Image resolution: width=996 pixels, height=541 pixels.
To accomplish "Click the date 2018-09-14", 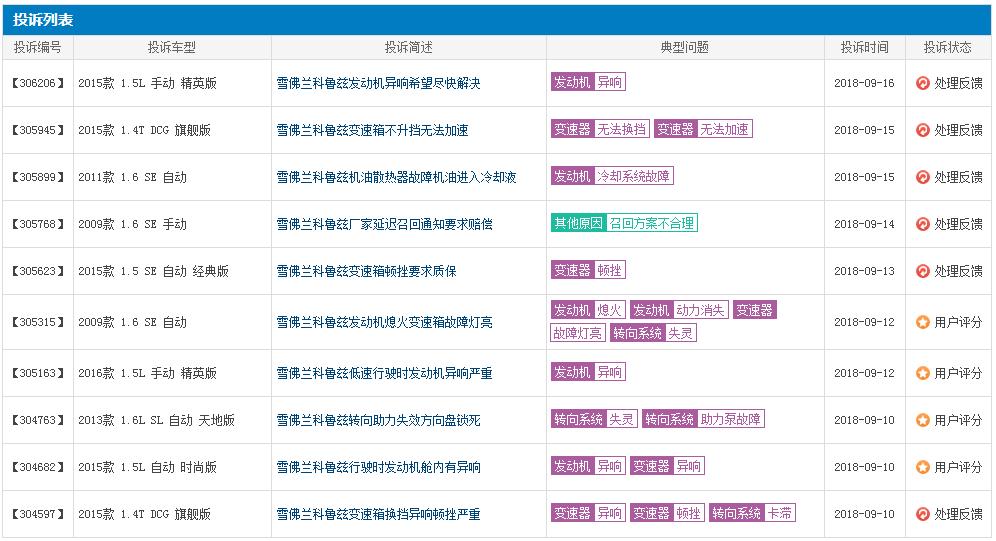I will 864,224.
